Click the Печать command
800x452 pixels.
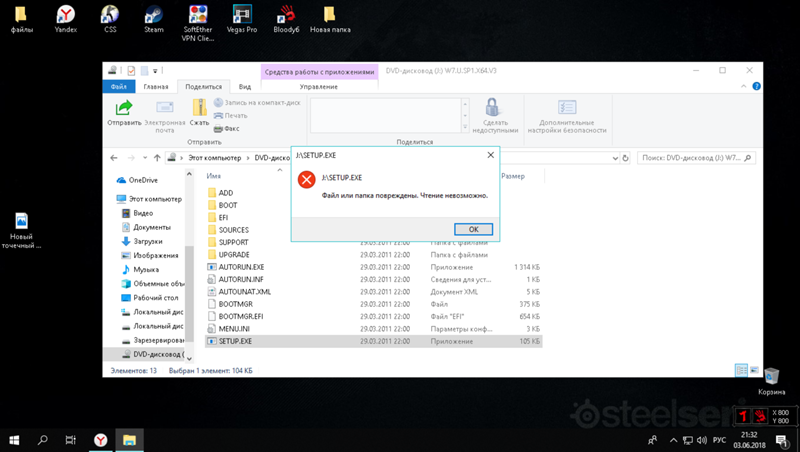[231, 115]
